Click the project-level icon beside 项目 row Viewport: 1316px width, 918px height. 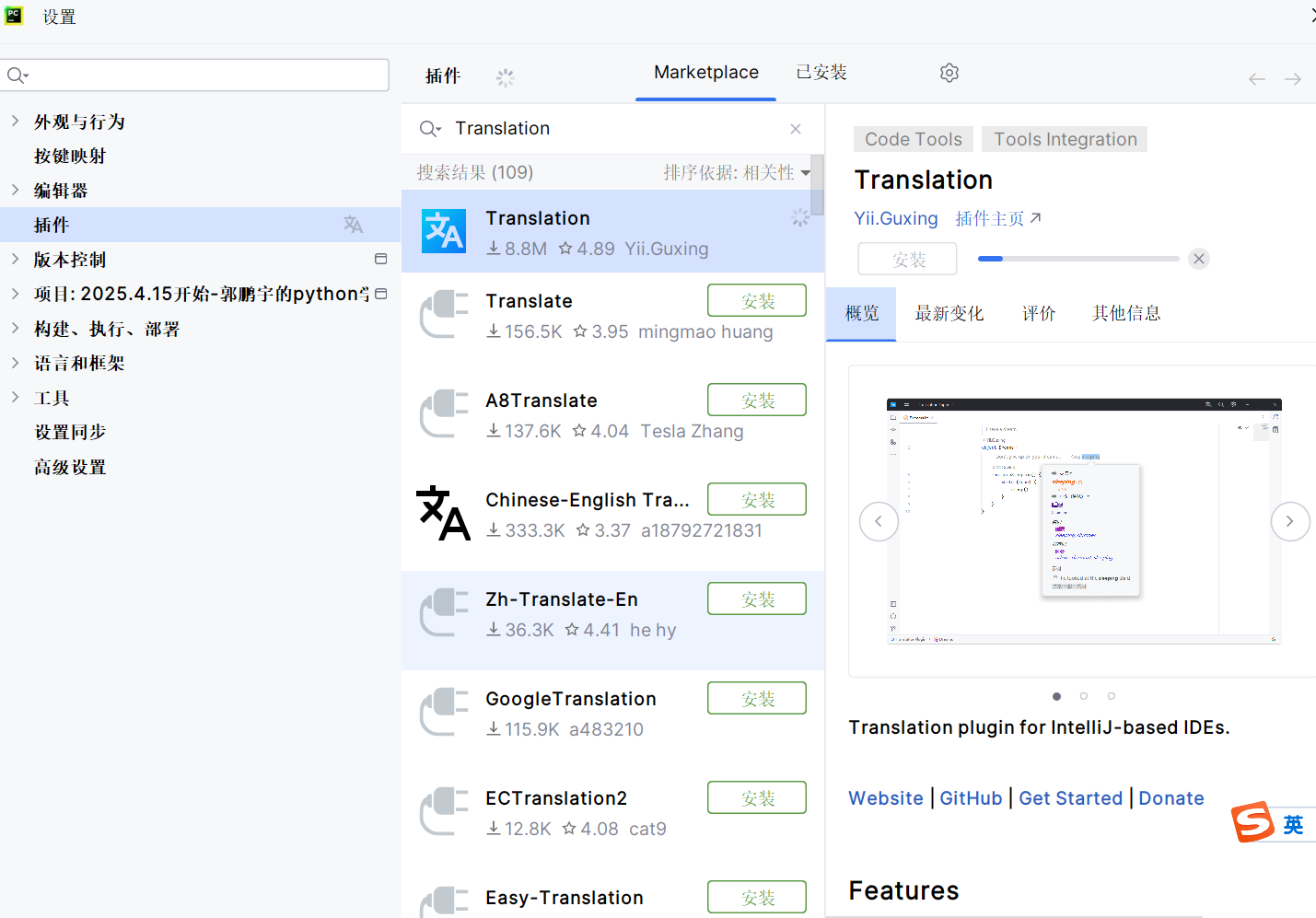coord(381,294)
